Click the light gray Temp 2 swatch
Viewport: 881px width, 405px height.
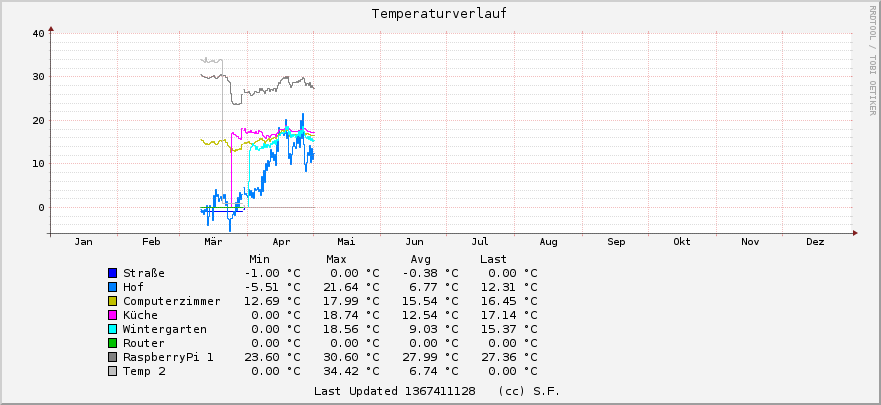click(x=113, y=371)
